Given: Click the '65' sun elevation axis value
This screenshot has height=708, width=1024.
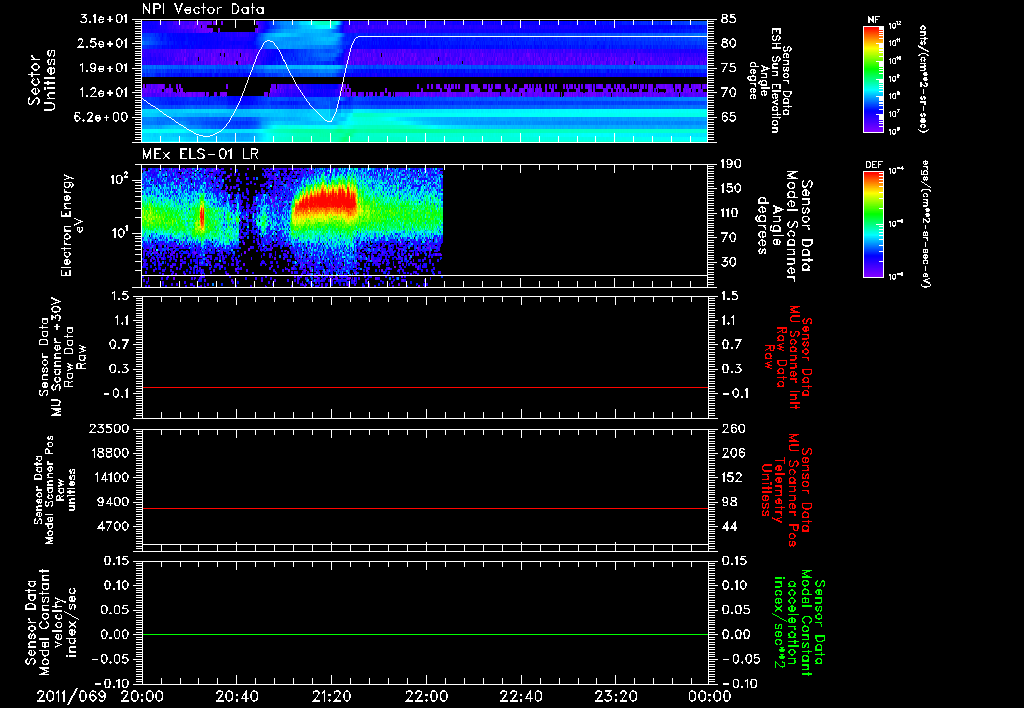Looking at the screenshot, I should pyautogui.click(x=729, y=117).
